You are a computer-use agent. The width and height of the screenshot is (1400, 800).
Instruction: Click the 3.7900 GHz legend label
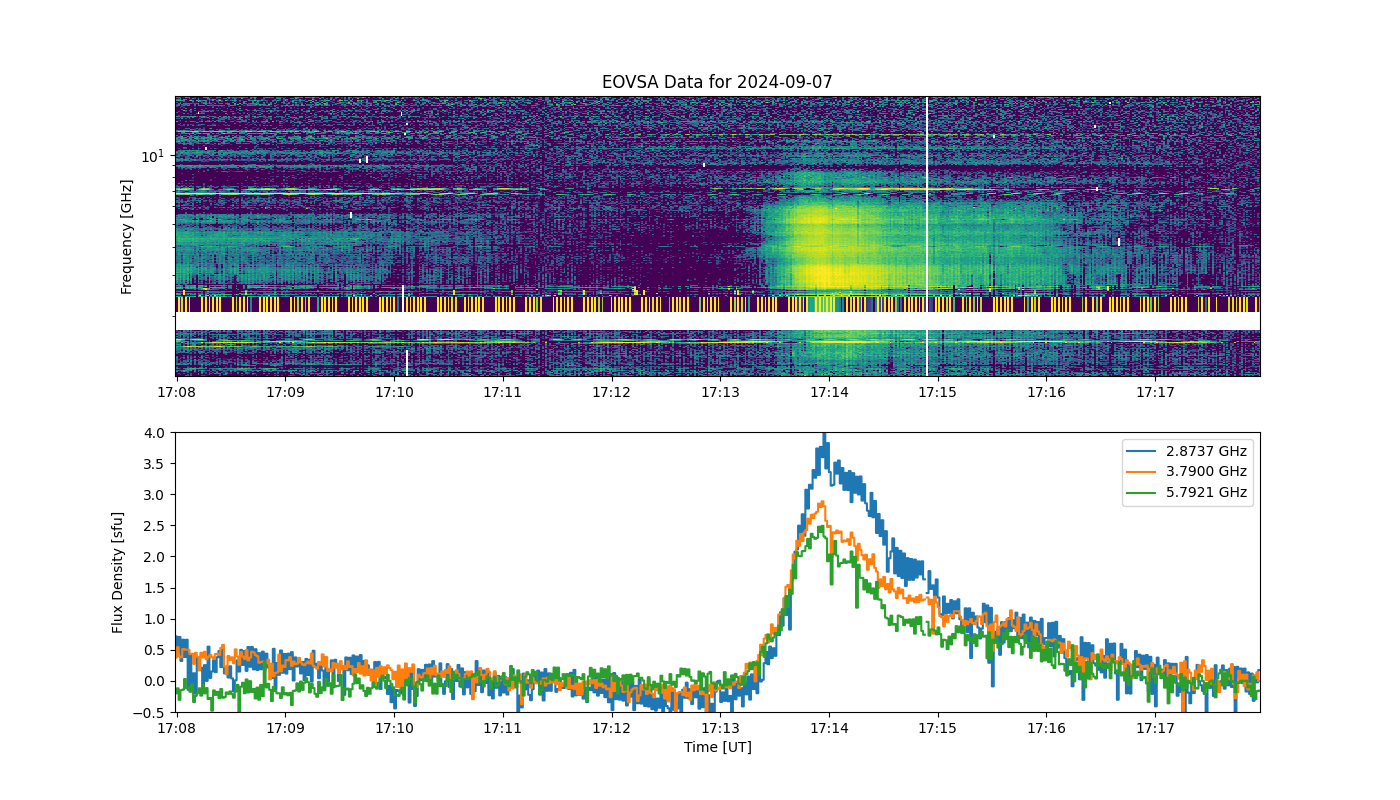pyautogui.click(x=1206, y=472)
